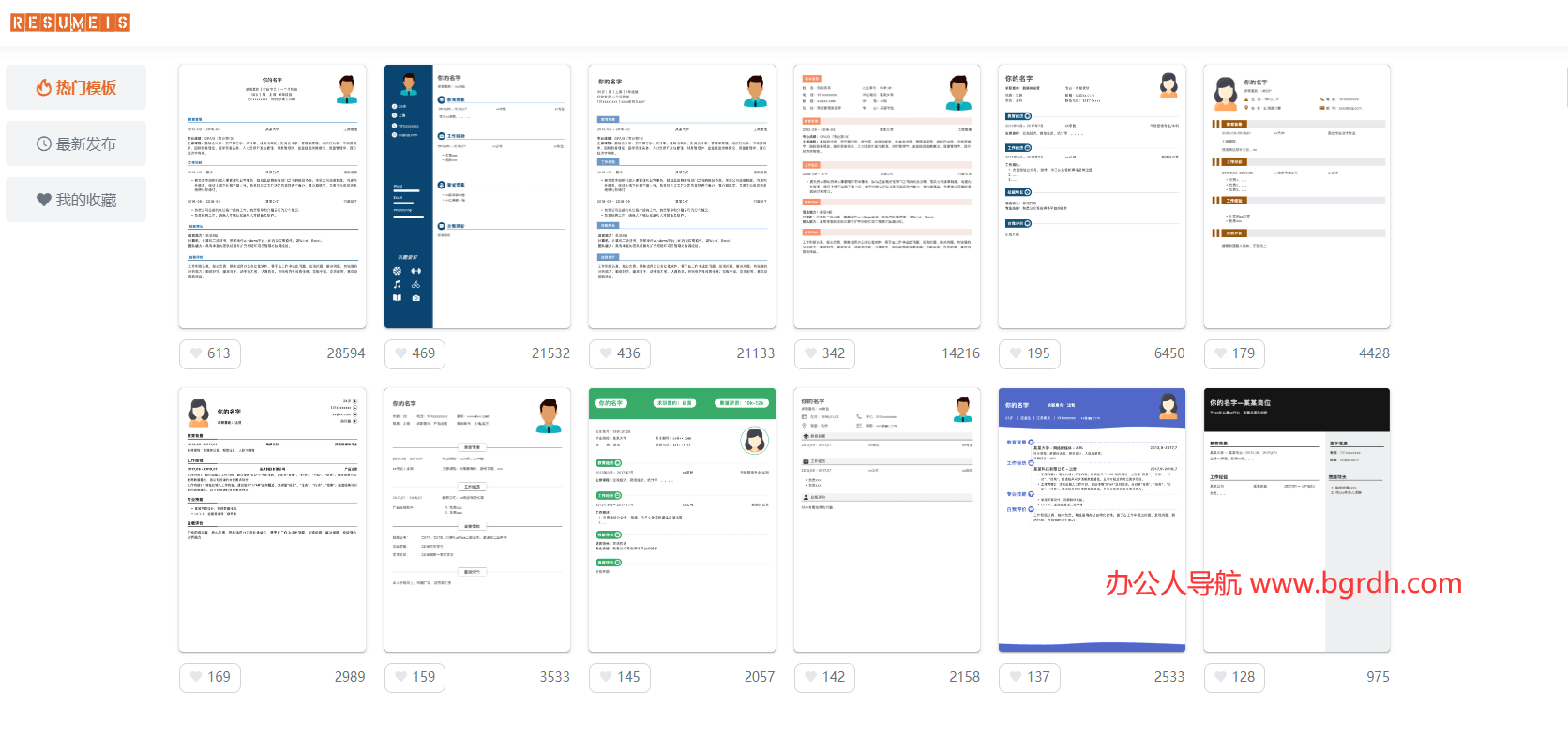The height and width of the screenshot is (752, 1568).
Task: Click the heart icon next to 145
Action: click(x=606, y=677)
